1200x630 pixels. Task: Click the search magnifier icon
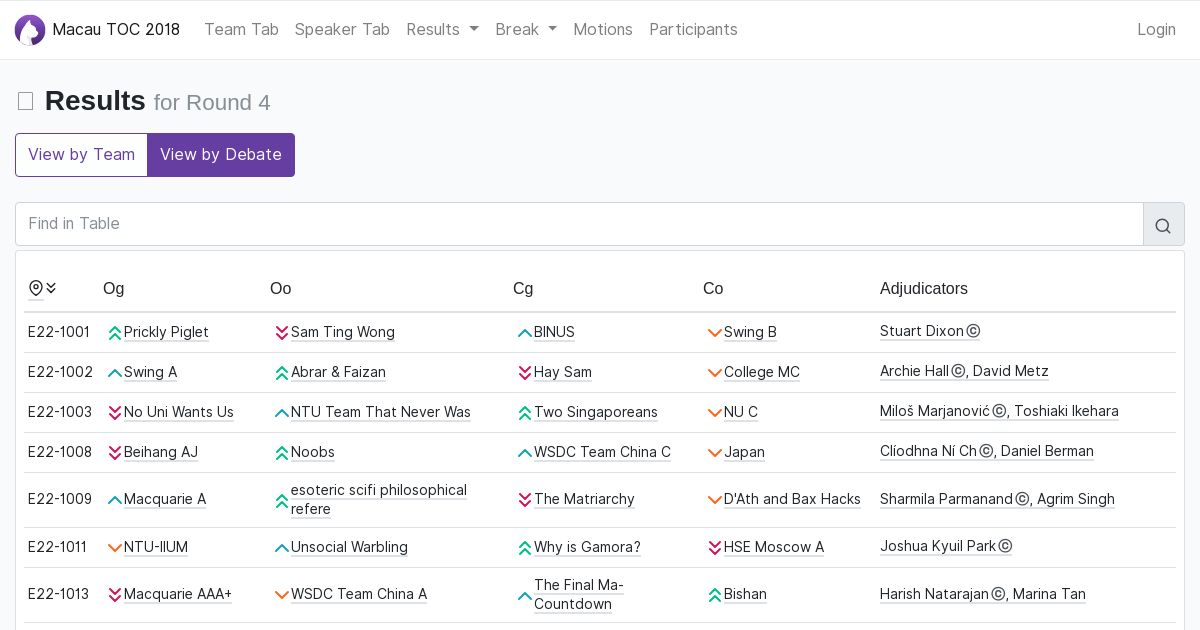click(x=1163, y=225)
